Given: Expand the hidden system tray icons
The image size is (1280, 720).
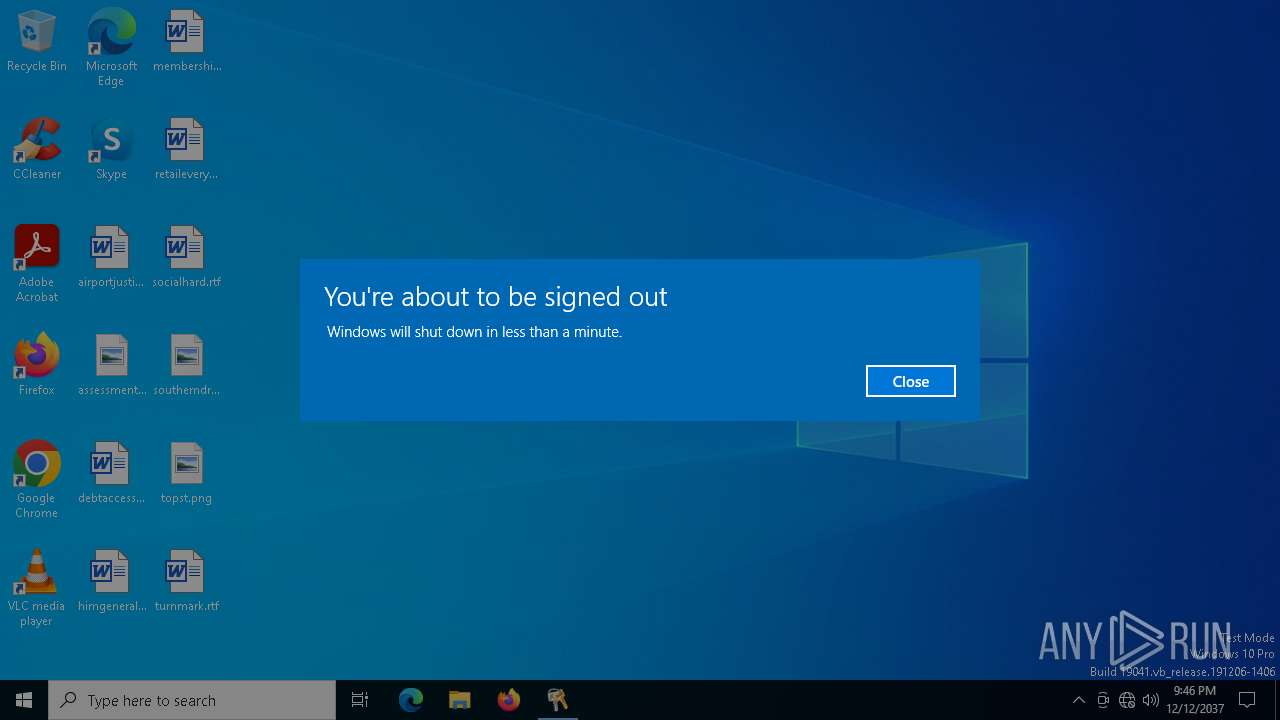Looking at the screenshot, I should (1078, 700).
